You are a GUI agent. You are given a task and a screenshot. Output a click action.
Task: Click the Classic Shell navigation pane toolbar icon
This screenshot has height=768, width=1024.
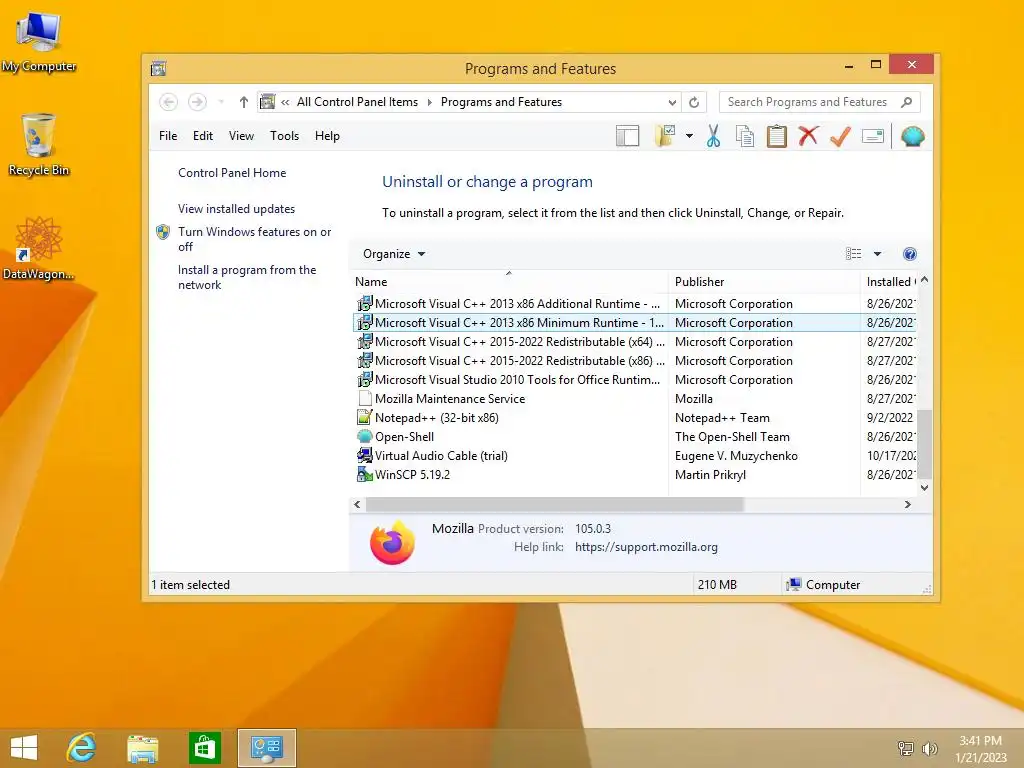point(627,136)
